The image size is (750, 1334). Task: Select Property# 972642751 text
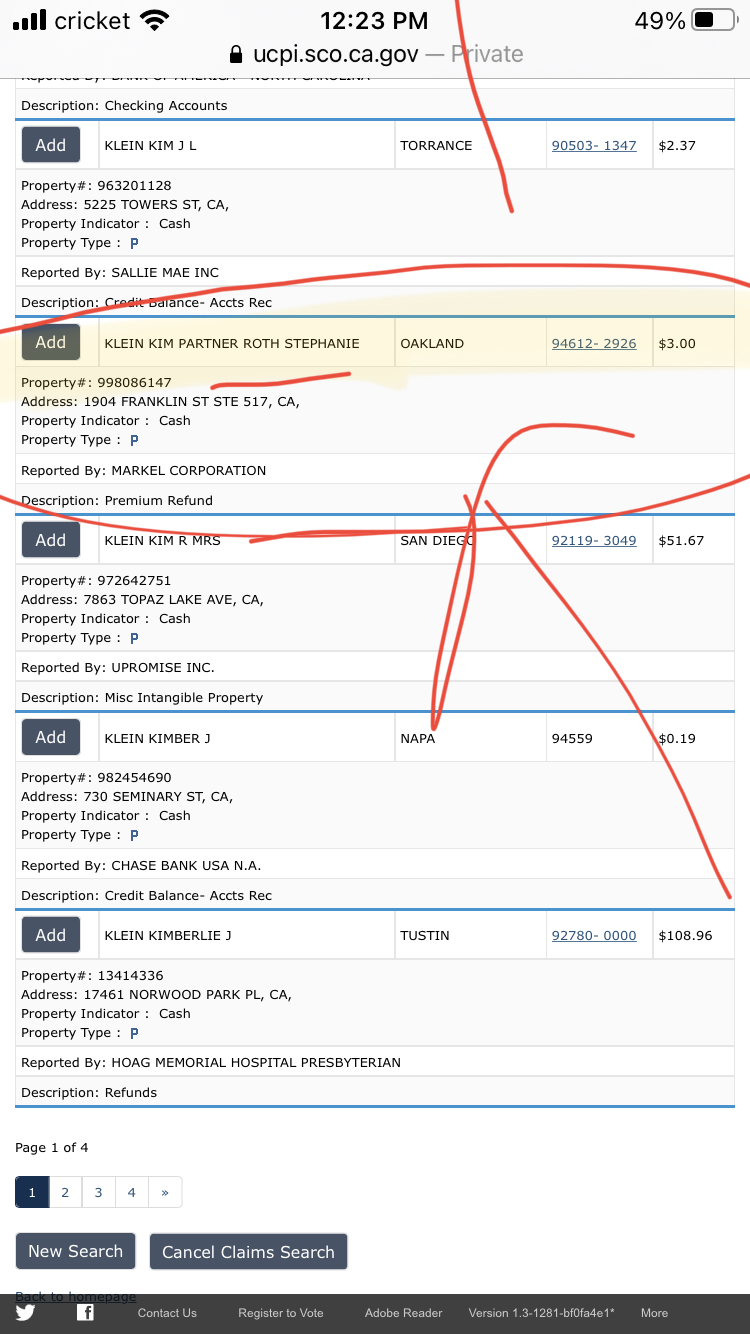[96, 581]
